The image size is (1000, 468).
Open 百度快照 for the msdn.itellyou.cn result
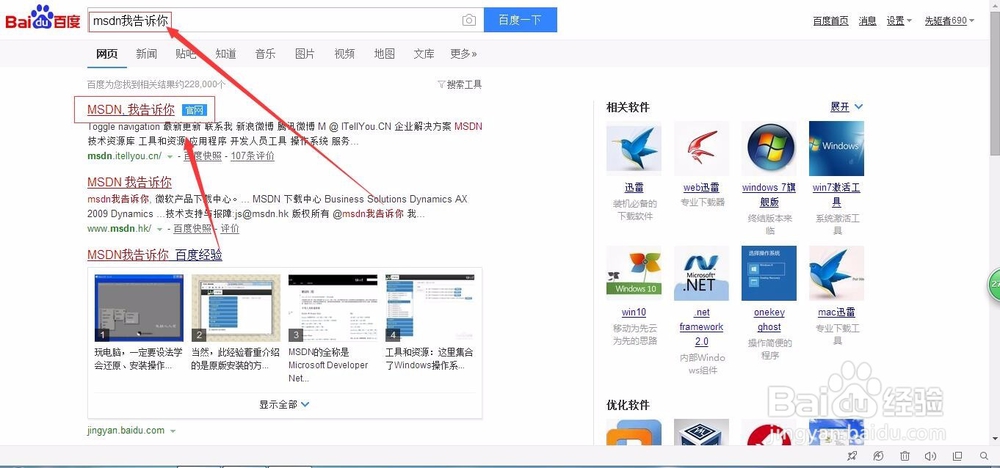tap(203, 156)
